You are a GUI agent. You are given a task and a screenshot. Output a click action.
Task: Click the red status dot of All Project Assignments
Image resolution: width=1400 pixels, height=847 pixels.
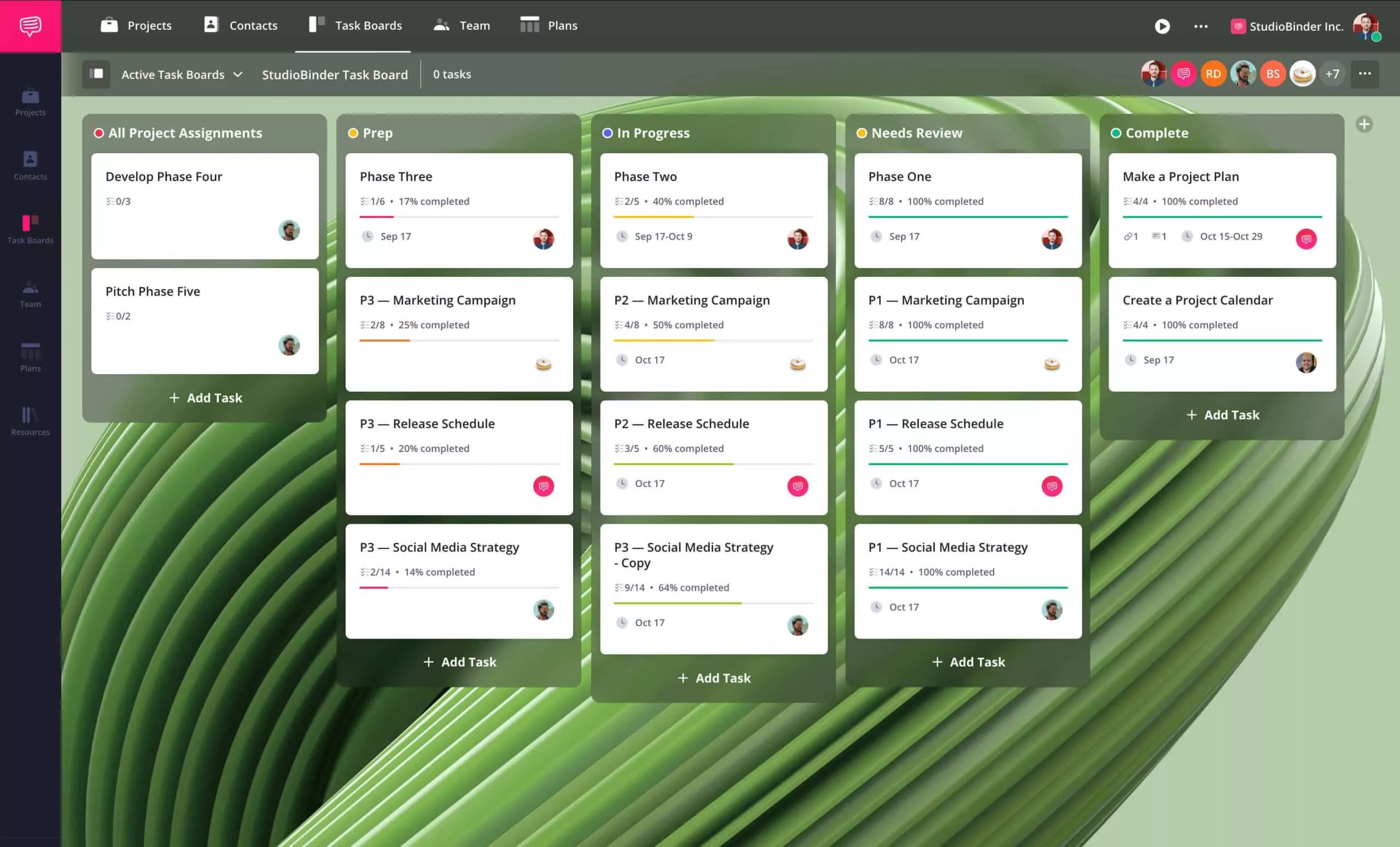(x=99, y=133)
